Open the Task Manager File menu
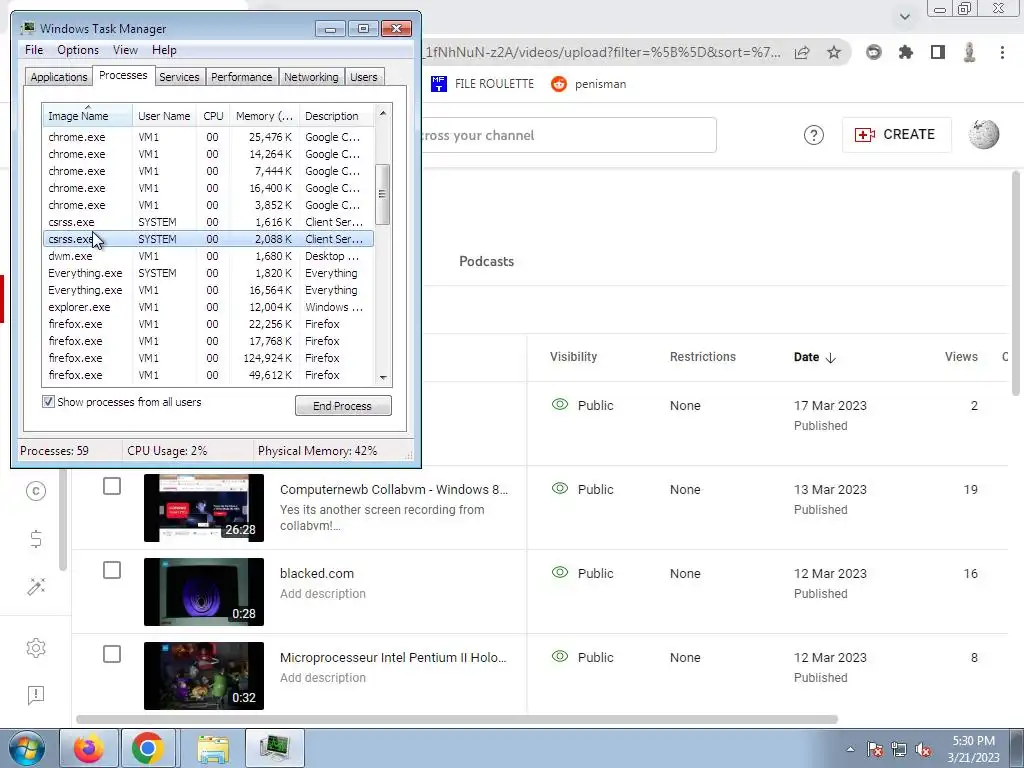 [x=34, y=50]
